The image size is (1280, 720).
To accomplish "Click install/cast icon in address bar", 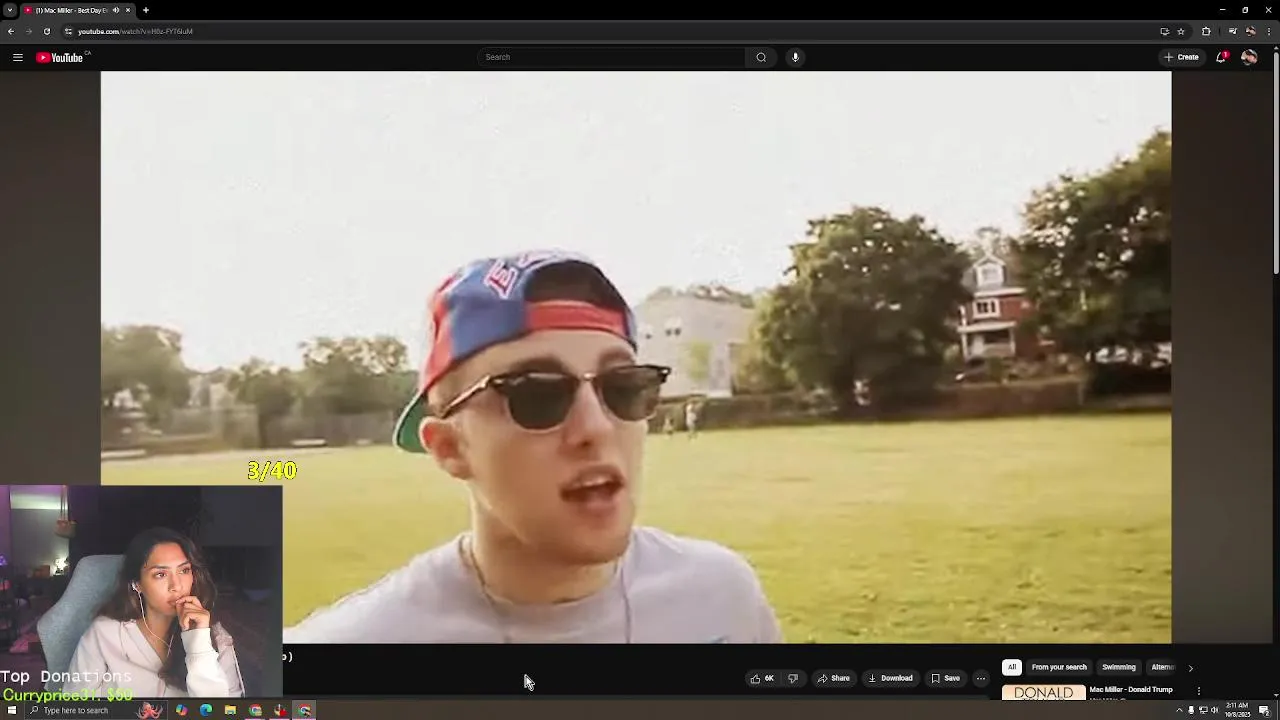I will (x=1164, y=31).
